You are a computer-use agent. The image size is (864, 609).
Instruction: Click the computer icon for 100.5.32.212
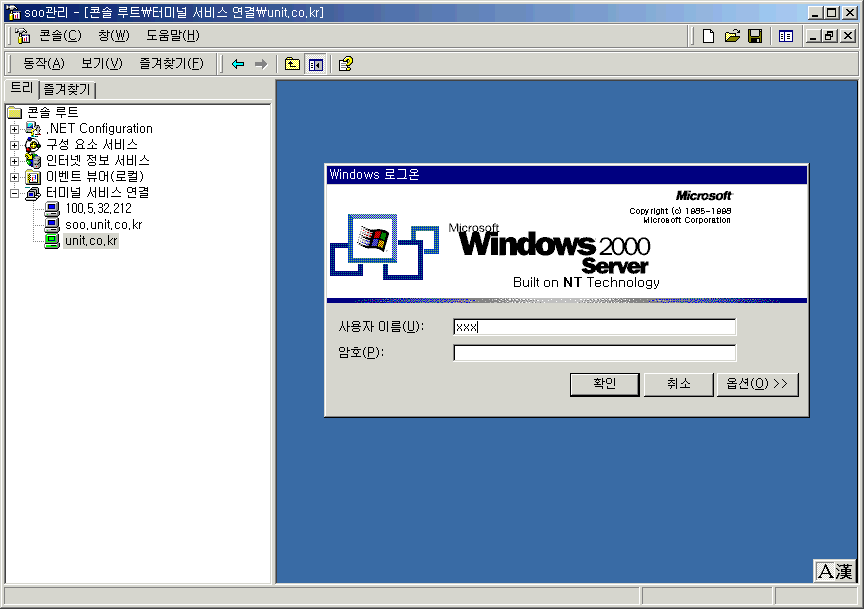pyautogui.click(x=52, y=209)
